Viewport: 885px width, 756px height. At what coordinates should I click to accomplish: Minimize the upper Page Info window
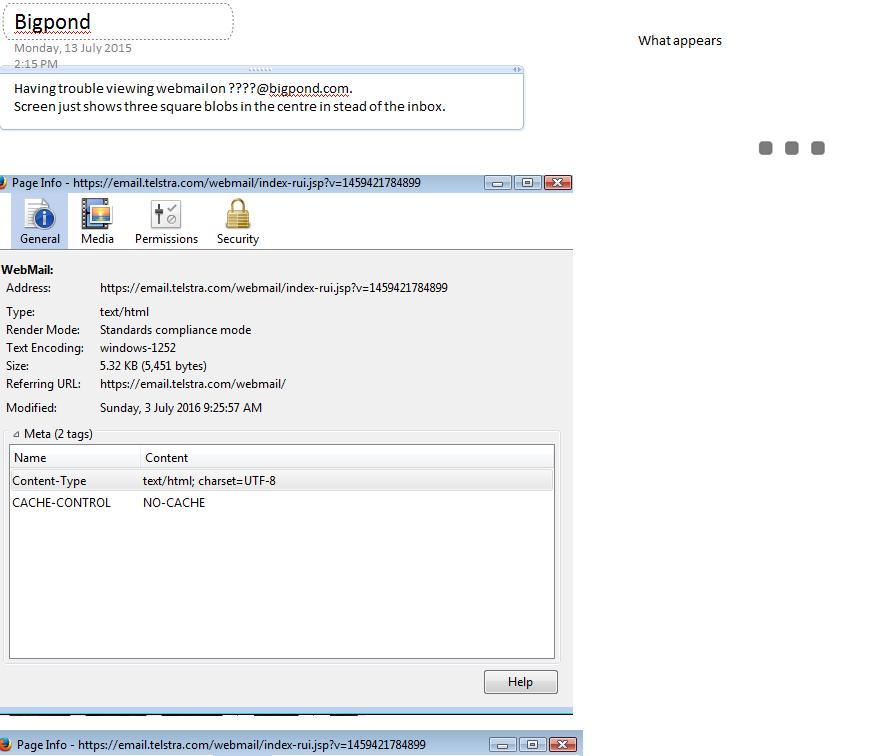[x=497, y=183]
